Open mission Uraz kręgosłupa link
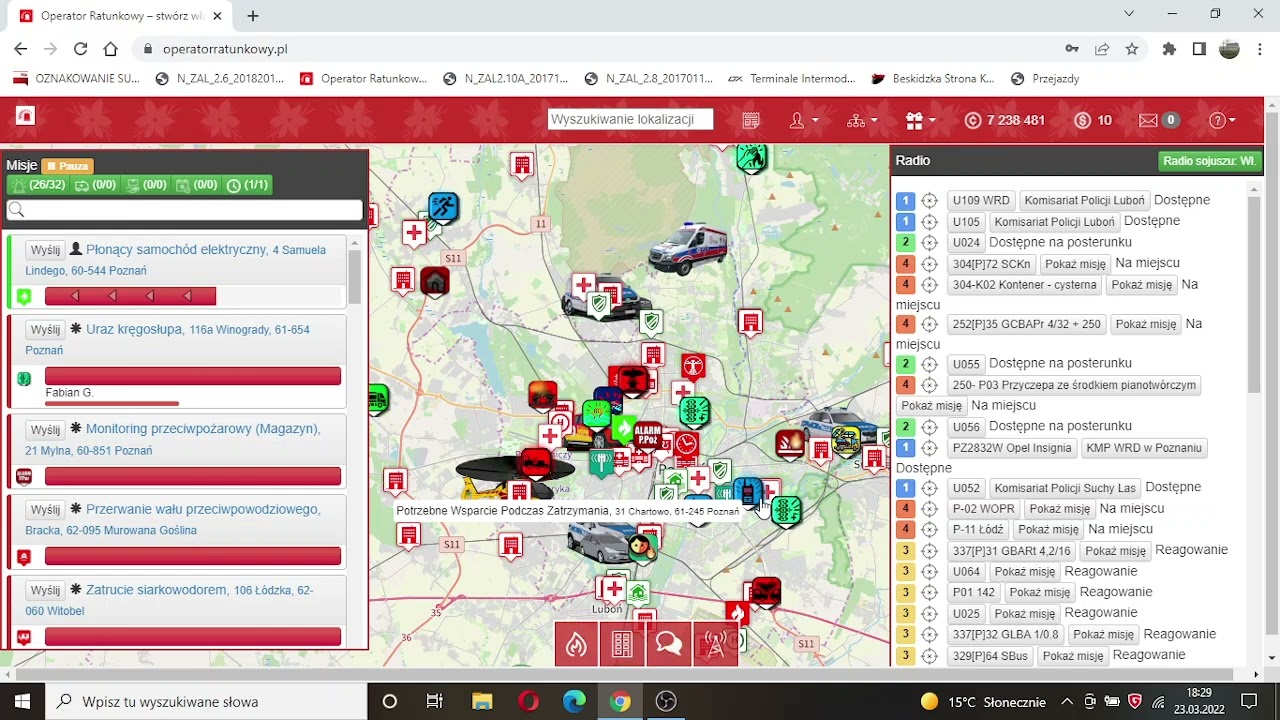Viewport: 1280px width, 720px height. tap(134, 329)
